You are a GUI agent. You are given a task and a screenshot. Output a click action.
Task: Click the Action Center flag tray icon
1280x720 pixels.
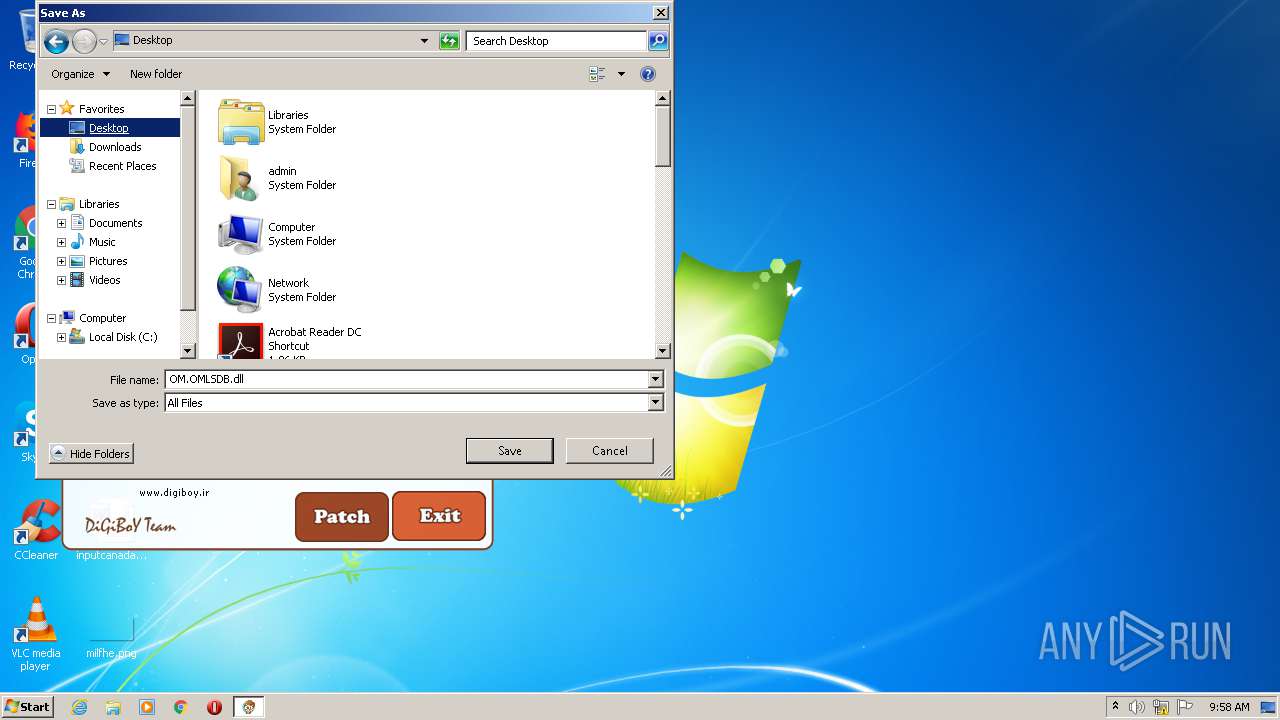pyautogui.click(x=1185, y=707)
